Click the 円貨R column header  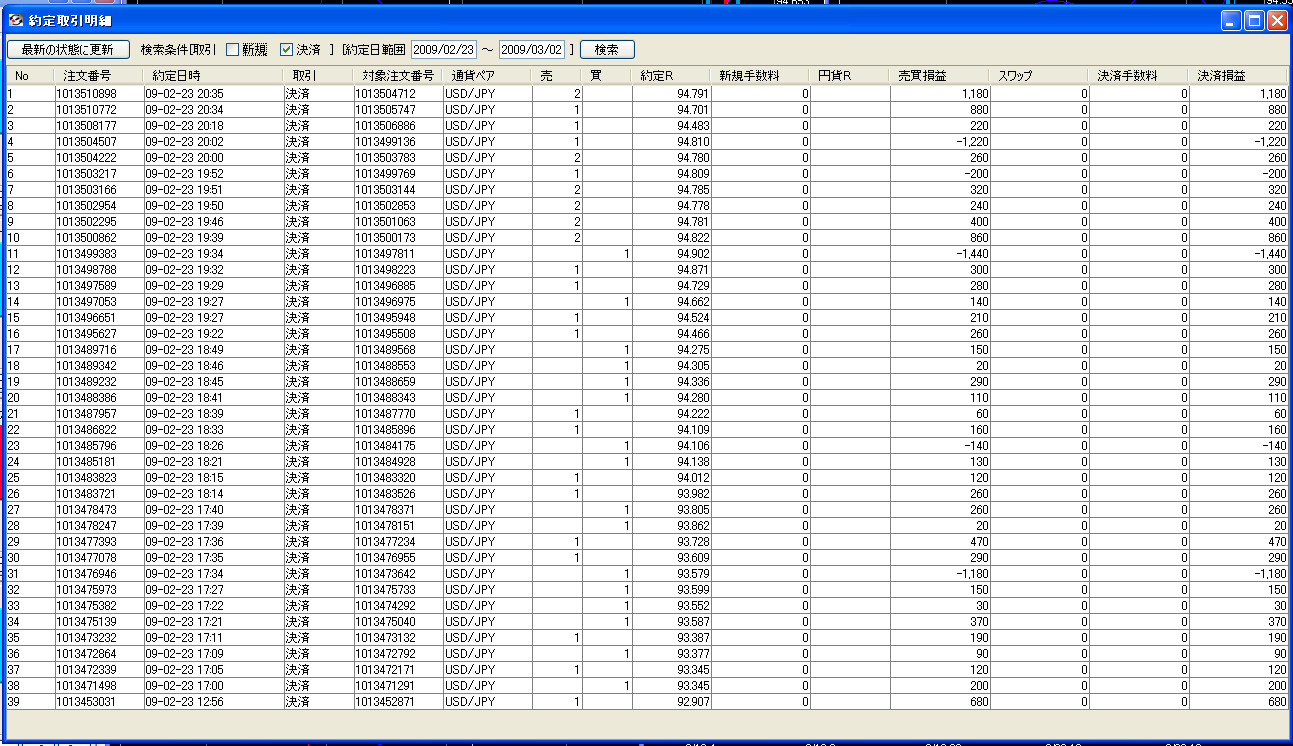(x=850, y=76)
